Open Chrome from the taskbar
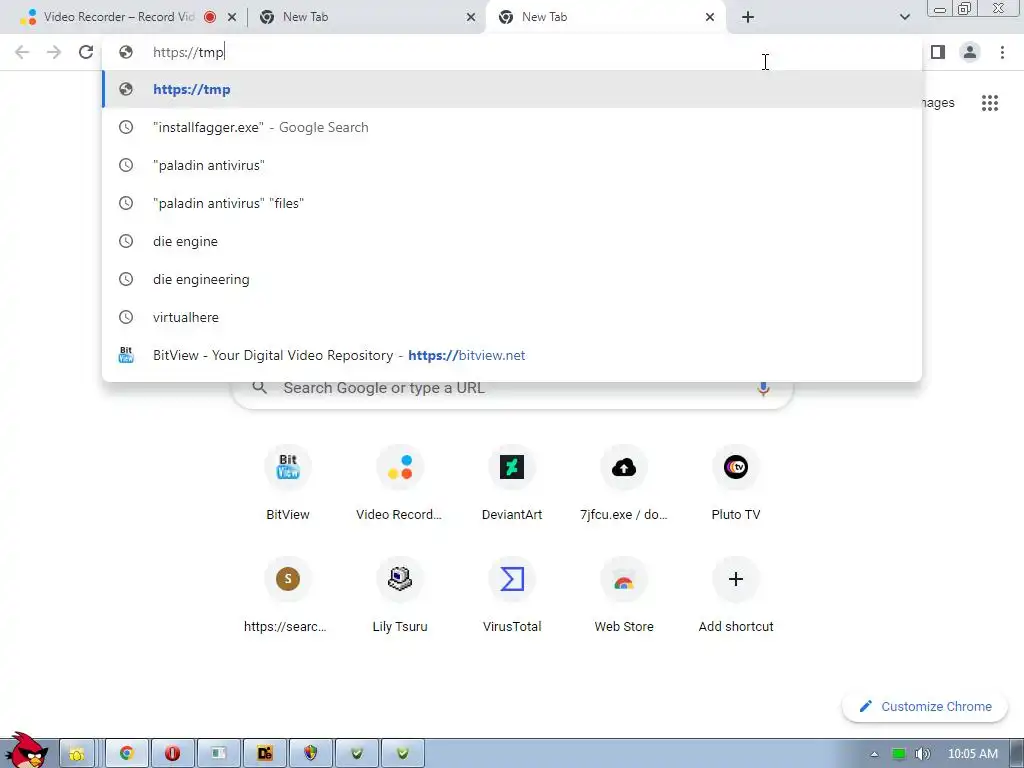 [127, 754]
